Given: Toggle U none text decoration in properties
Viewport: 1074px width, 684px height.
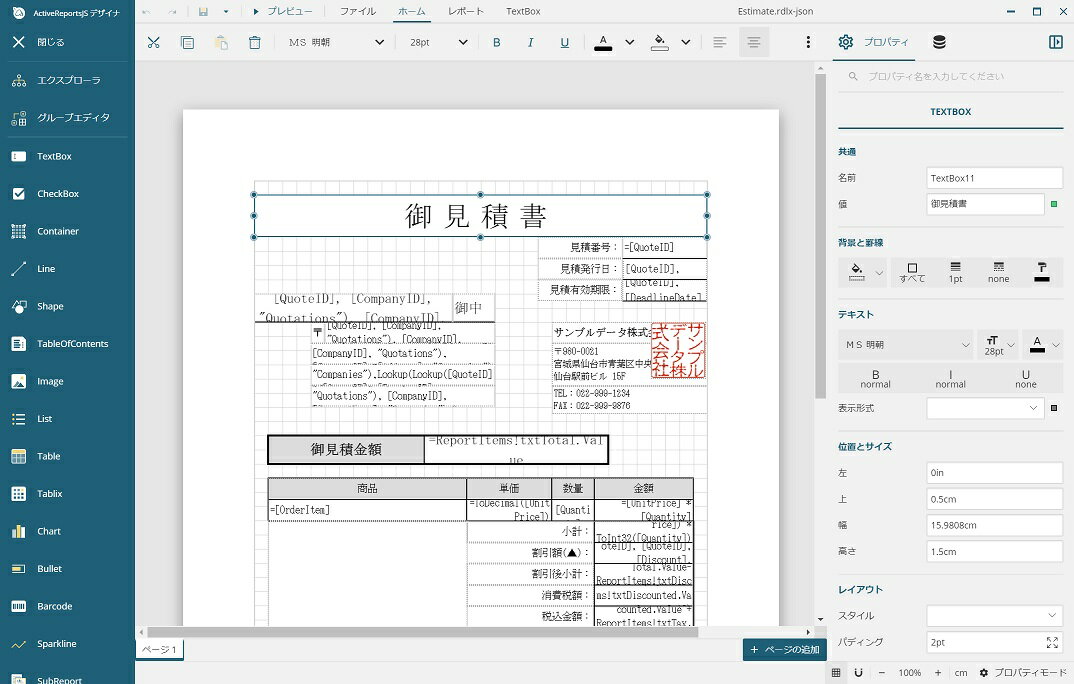Looking at the screenshot, I should [x=1025, y=379].
